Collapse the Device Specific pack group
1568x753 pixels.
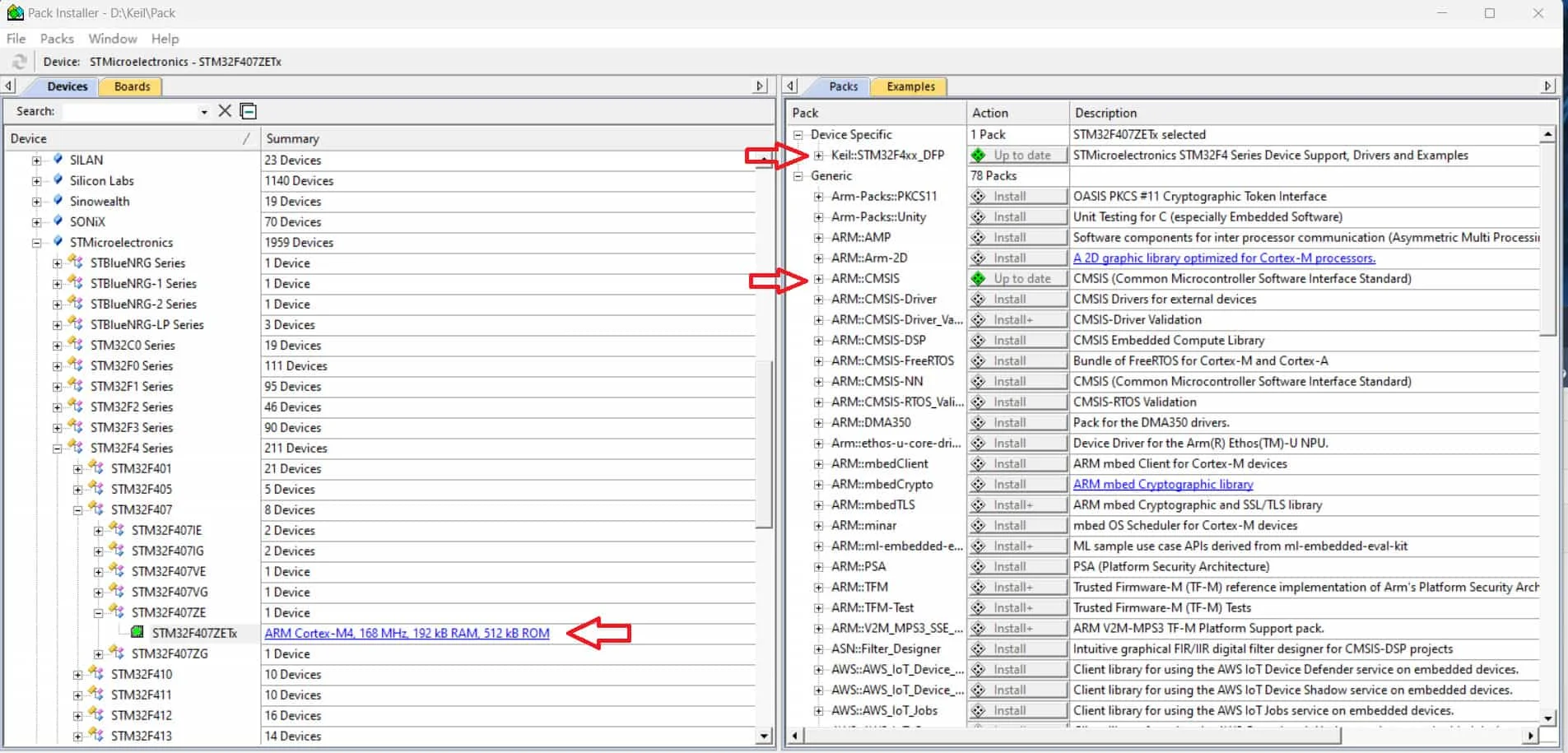pyautogui.click(x=798, y=135)
